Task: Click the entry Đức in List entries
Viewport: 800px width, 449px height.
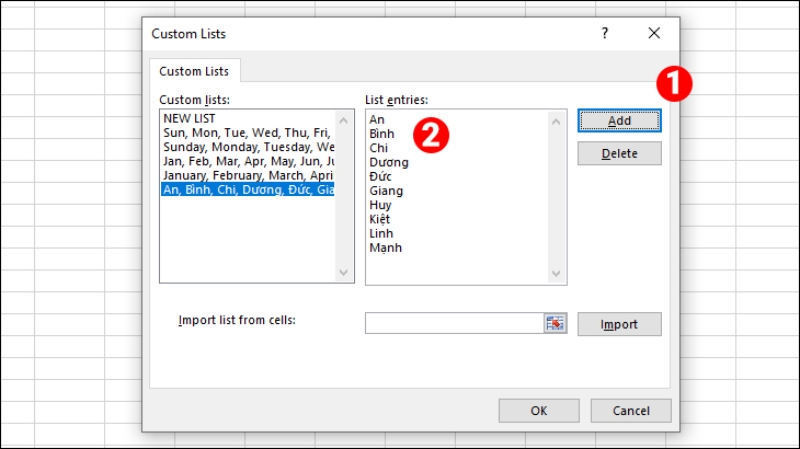Action: [x=381, y=177]
